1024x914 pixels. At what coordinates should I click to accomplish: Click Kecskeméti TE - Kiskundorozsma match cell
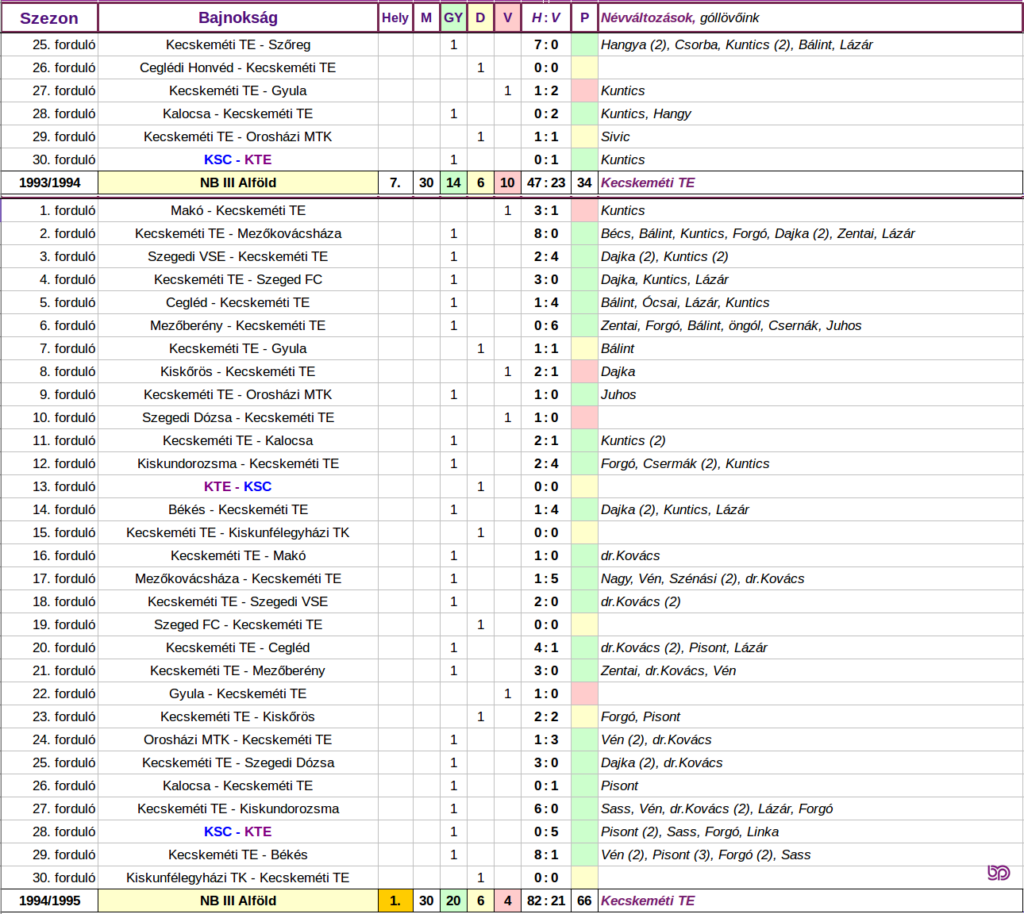pos(238,809)
